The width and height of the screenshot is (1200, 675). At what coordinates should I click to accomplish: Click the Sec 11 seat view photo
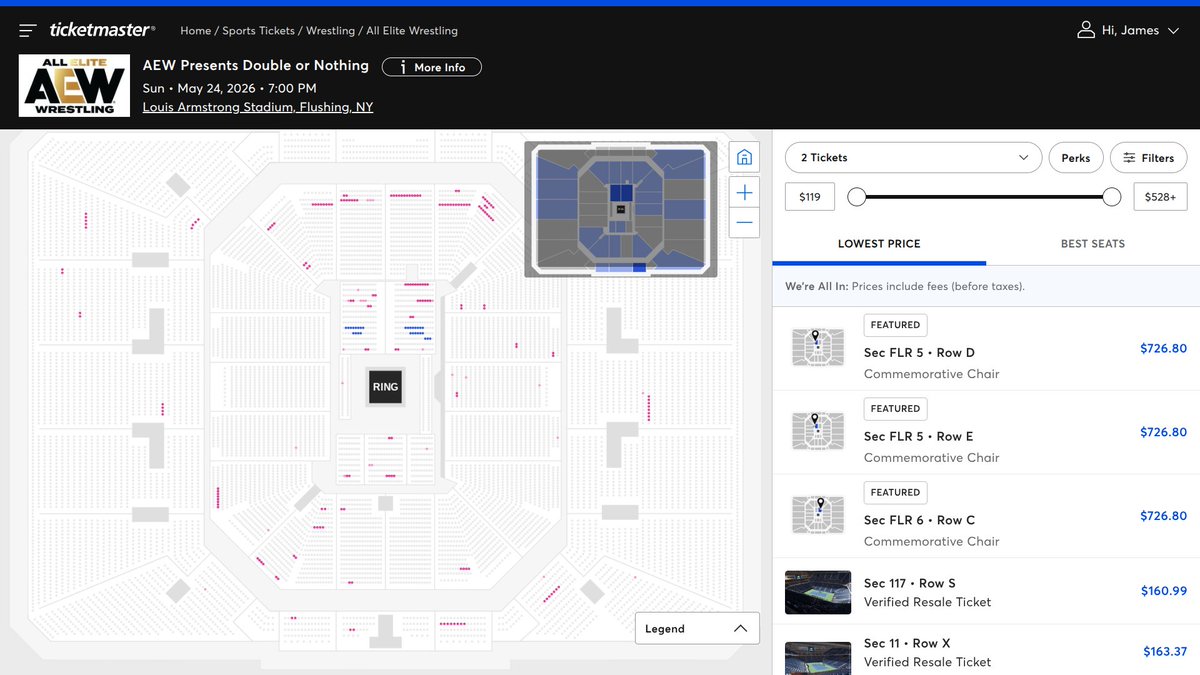pos(818,658)
